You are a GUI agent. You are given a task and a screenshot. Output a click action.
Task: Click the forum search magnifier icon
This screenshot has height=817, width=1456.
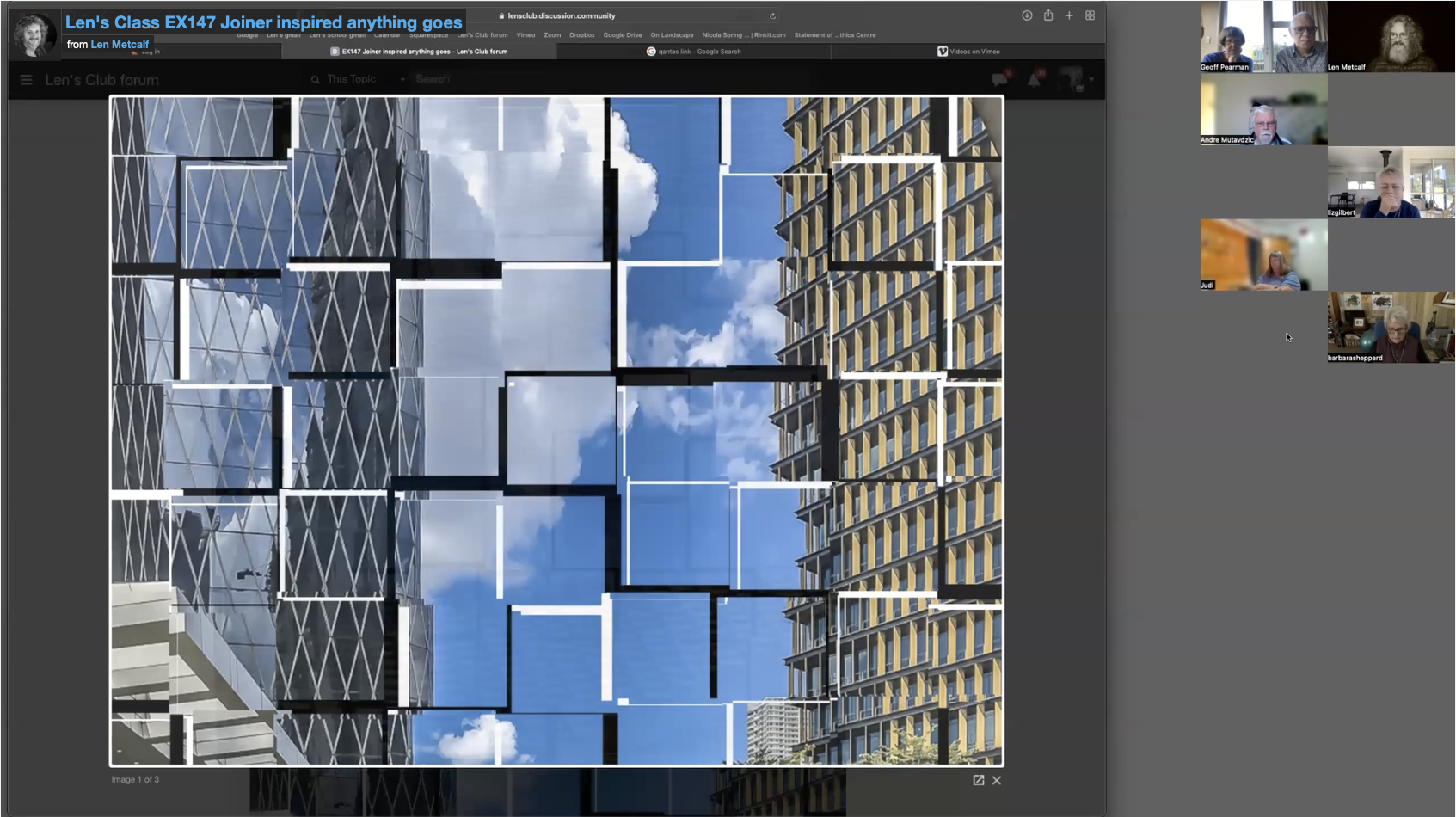[x=316, y=79]
